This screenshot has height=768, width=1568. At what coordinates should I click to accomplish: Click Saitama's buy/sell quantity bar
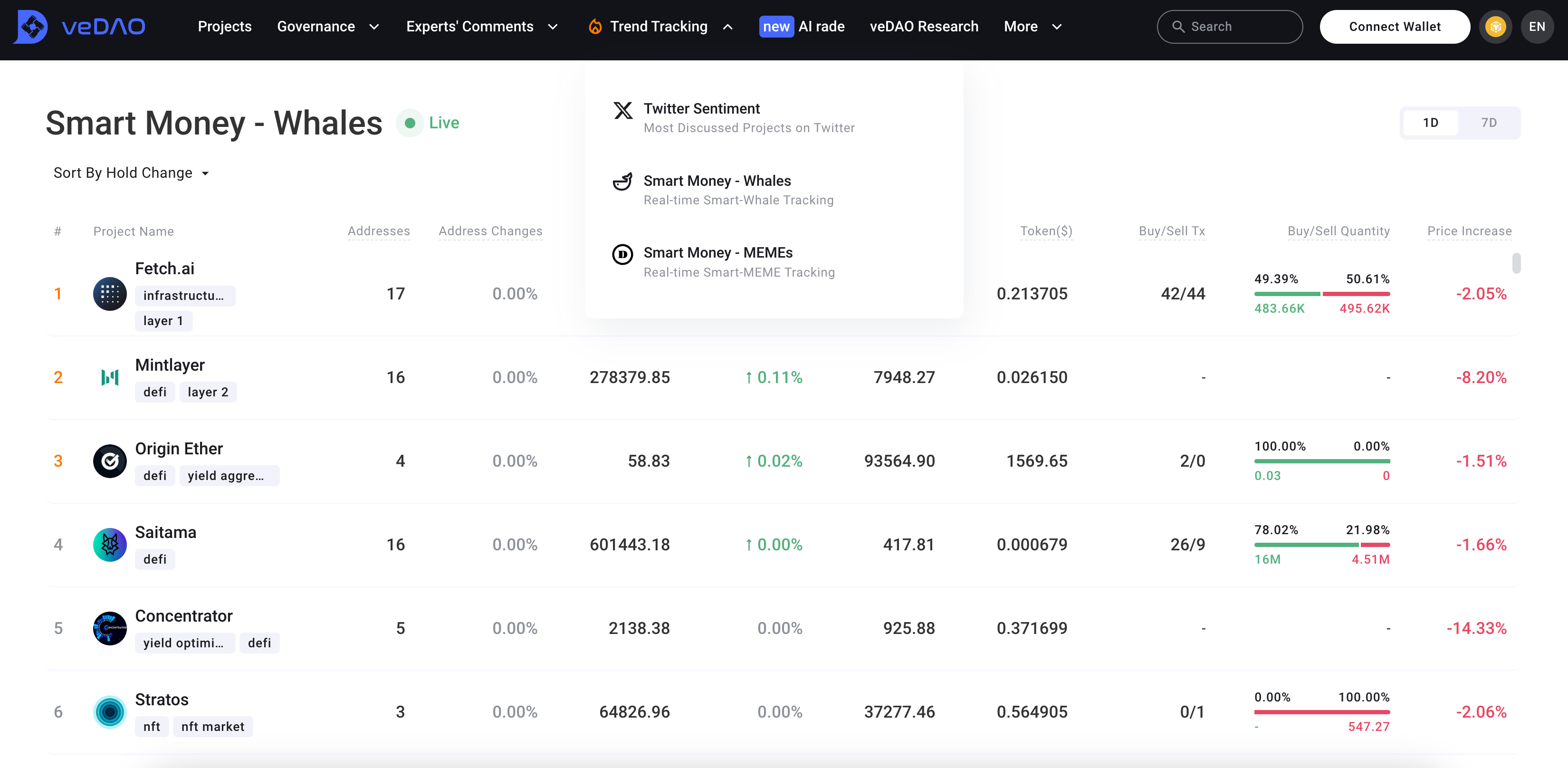coord(1321,545)
